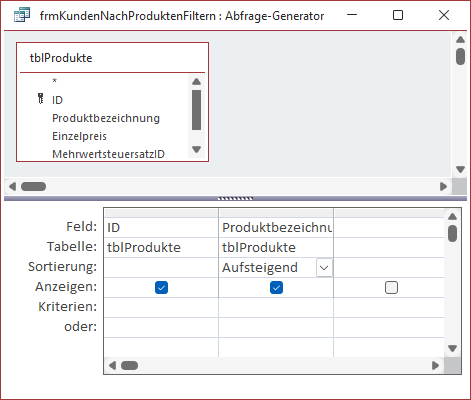The width and height of the screenshot is (471, 400).
Task: Uncheck Anzeigen checkbox for Produktbezeichnung column
Action: pyautogui.click(x=276, y=287)
